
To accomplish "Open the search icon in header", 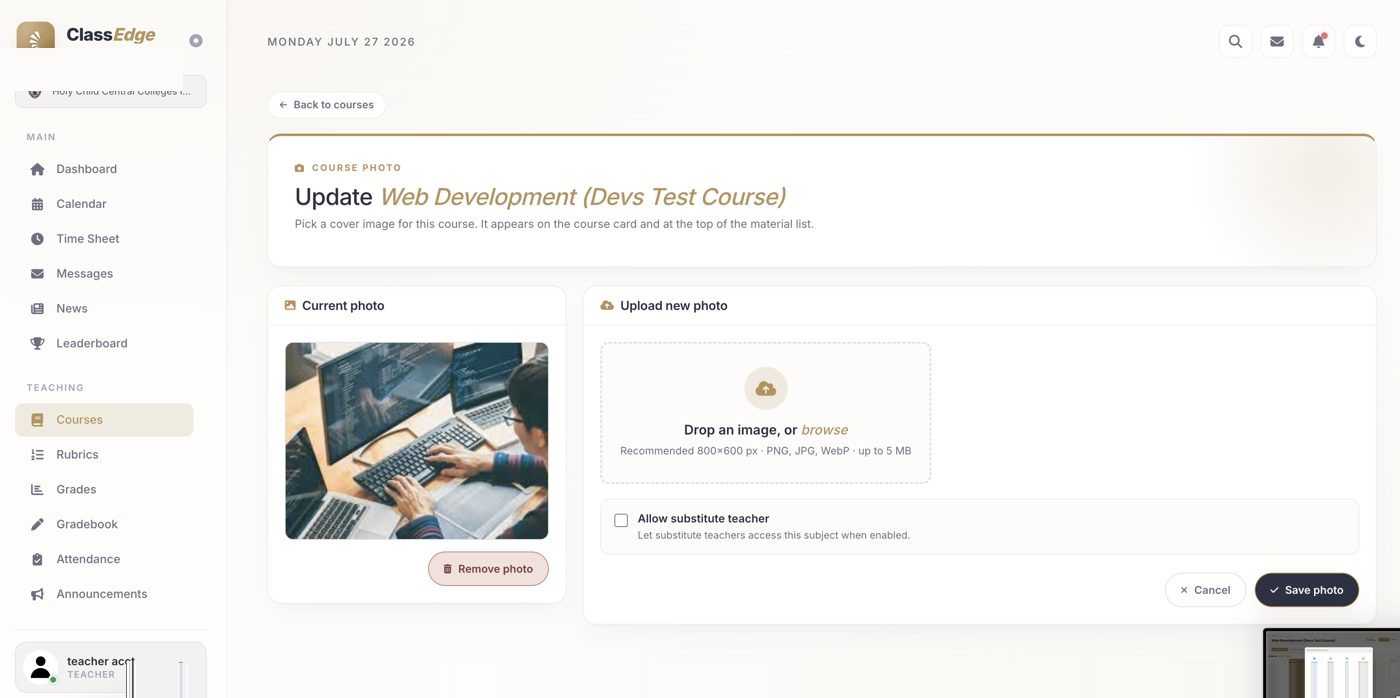I will pos(1235,41).
